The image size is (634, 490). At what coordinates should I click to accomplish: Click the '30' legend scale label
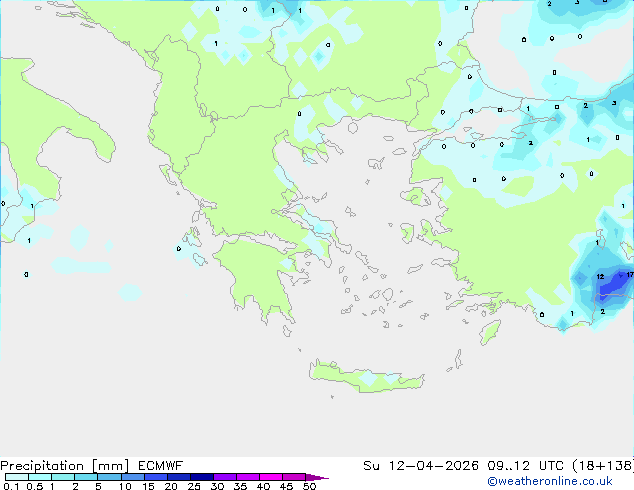point(217,486)
